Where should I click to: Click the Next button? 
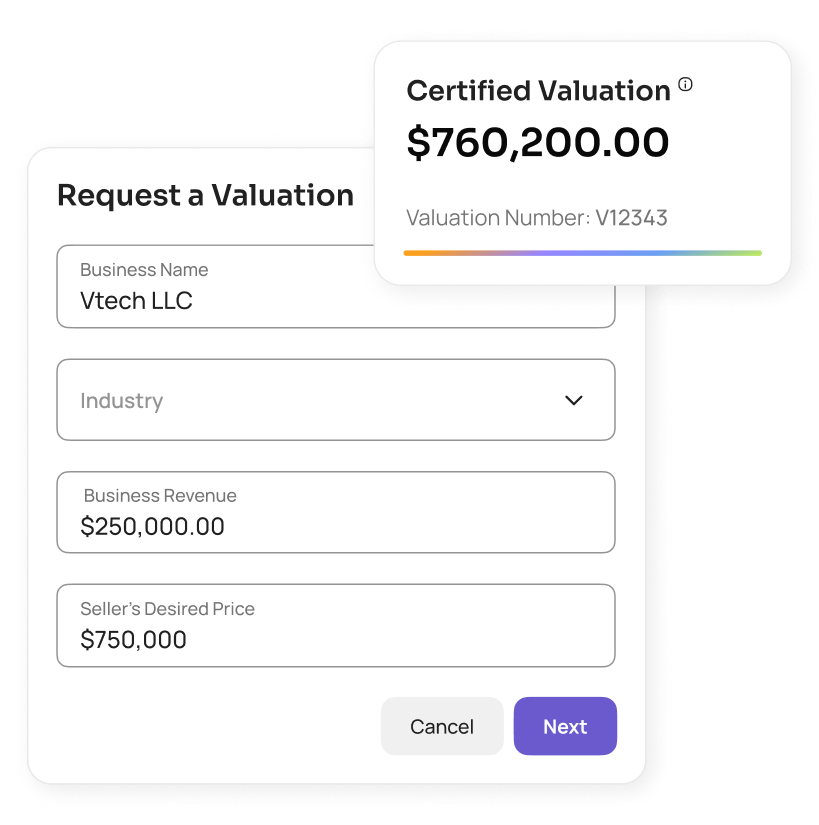point(565,726)
